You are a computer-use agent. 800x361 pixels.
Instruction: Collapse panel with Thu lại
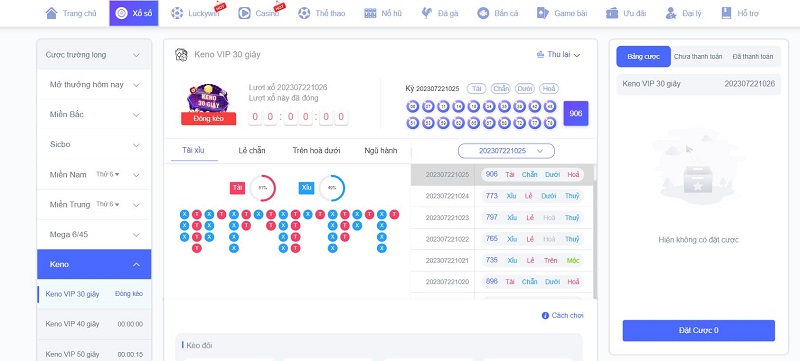pos(559,55)
